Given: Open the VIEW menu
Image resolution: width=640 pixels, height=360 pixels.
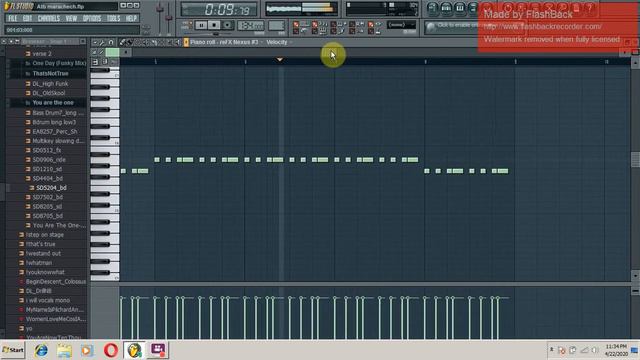Looking at the screenshot, I should click(71, 18).
